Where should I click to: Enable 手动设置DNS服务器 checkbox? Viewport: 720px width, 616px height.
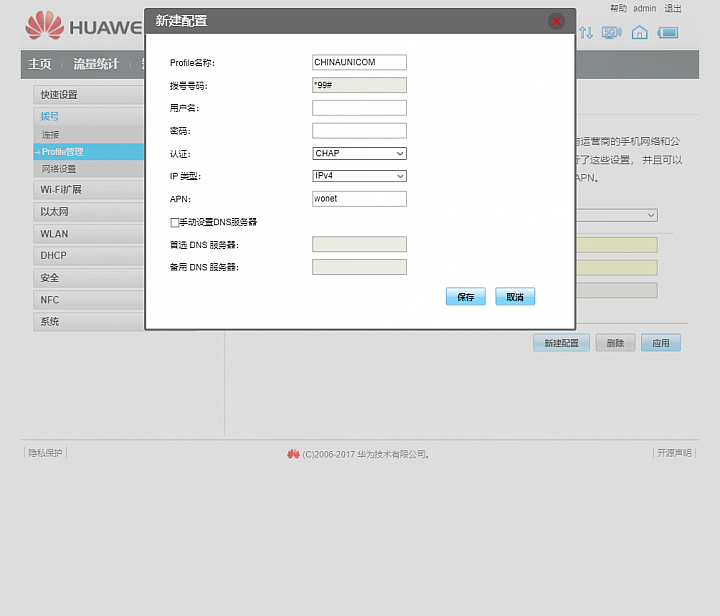click(x=174, y=223)
